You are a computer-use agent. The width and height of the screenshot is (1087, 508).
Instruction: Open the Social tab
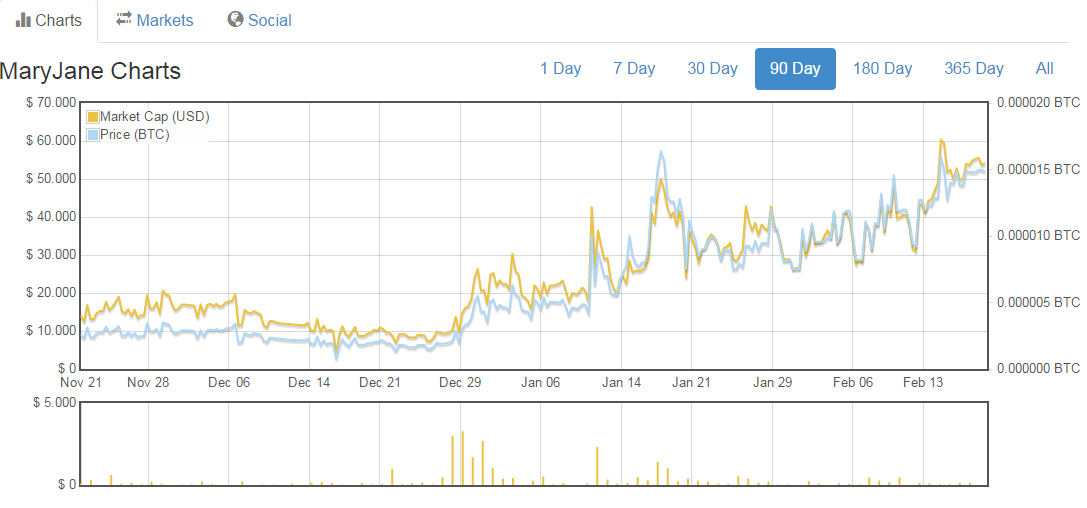coord(259,21)
